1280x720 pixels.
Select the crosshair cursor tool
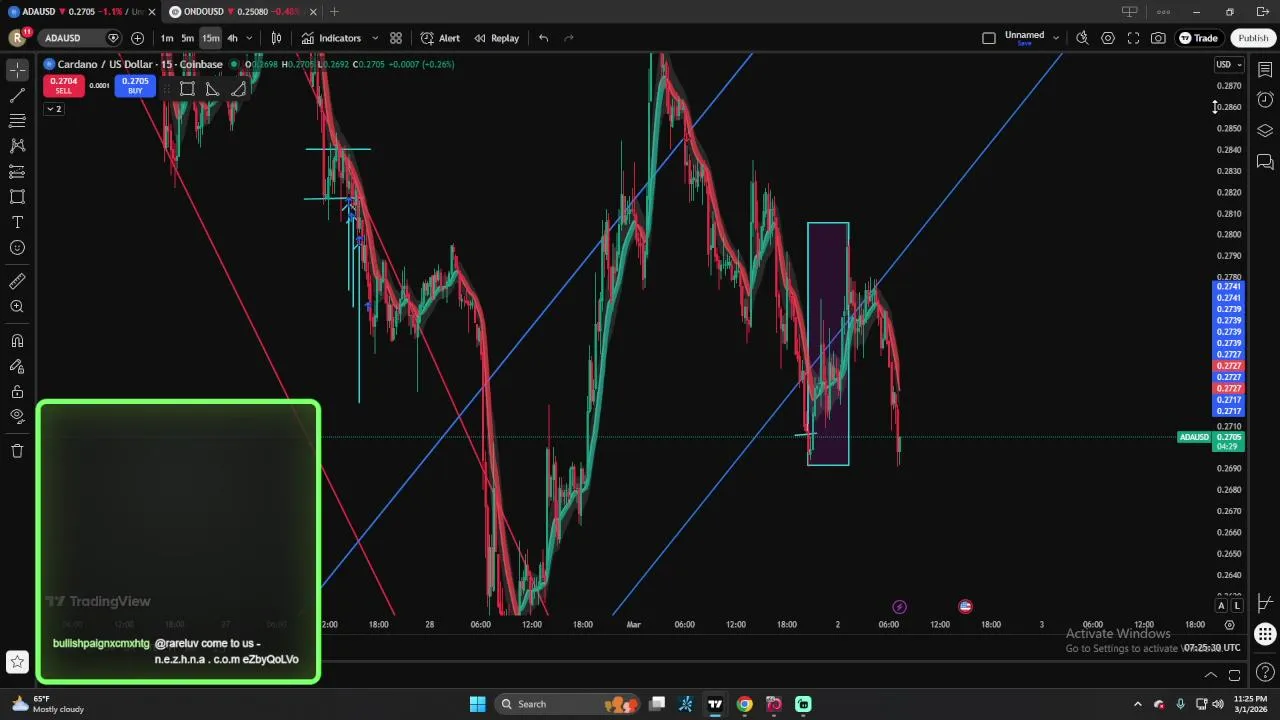tap(17, 70)
